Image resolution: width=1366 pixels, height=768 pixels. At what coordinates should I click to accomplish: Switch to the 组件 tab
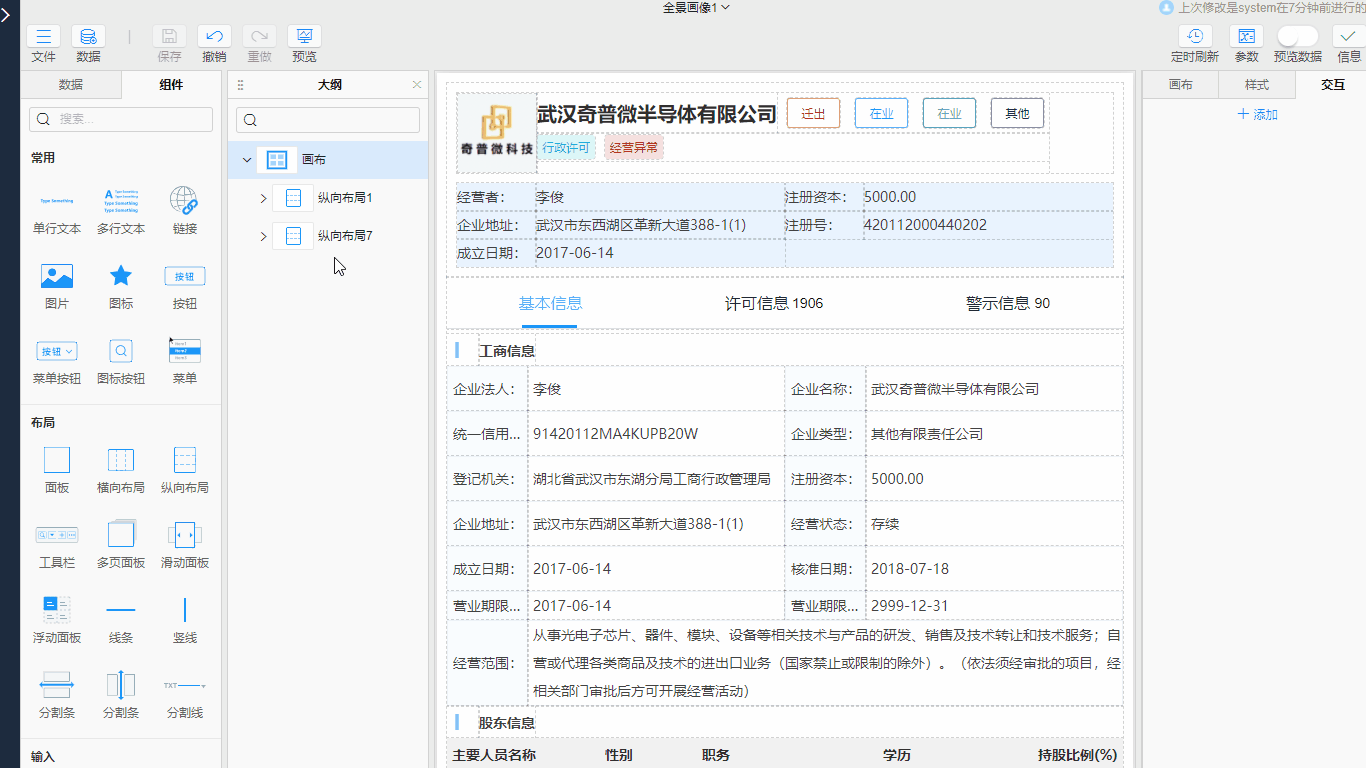pyautogui.click(x=171, y=85)
